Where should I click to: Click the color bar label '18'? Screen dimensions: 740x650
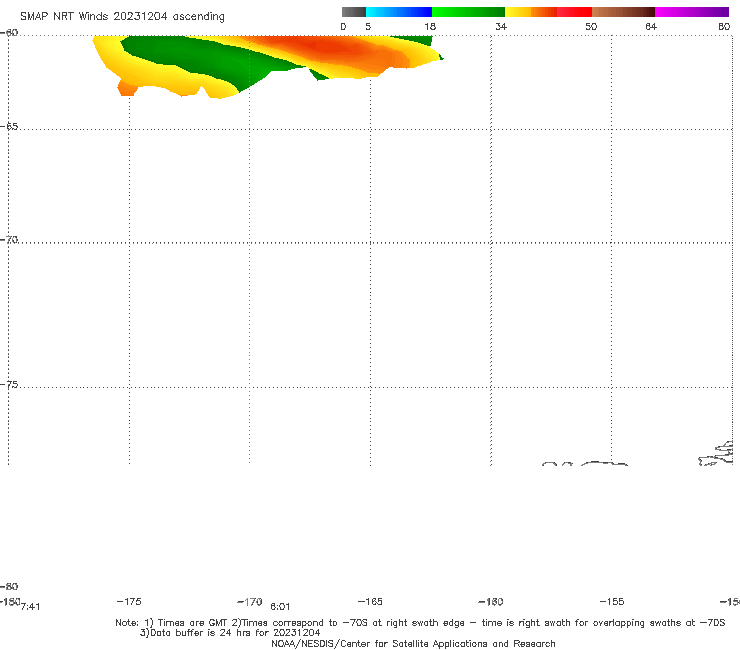click(x=430, y=26)
